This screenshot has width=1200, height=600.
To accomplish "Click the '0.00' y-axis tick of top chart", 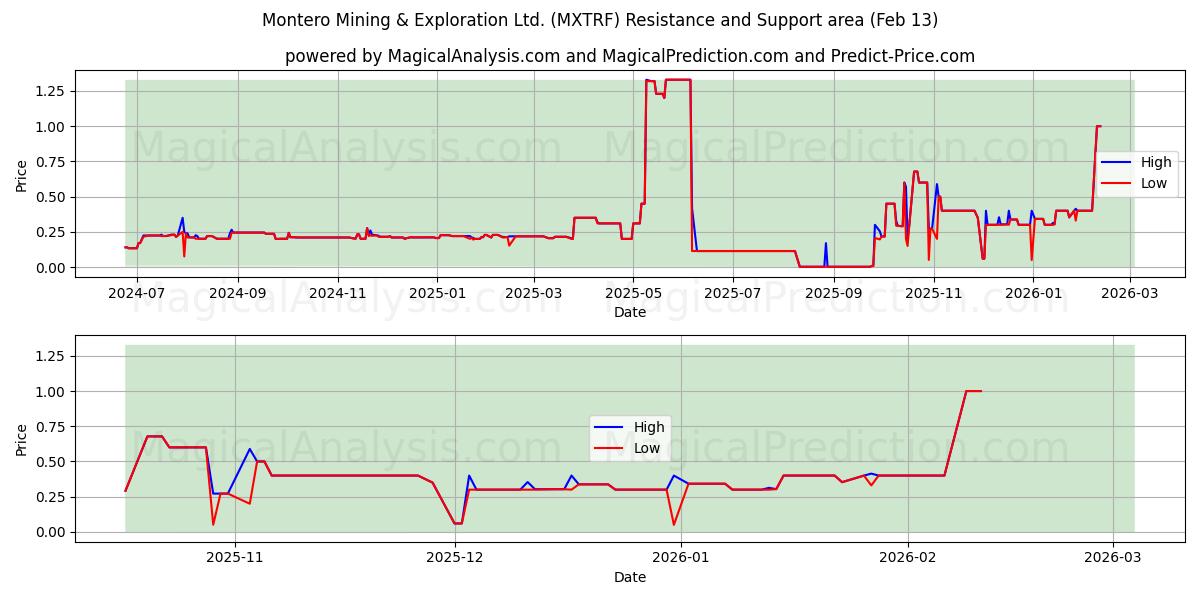I will (52, 268).
